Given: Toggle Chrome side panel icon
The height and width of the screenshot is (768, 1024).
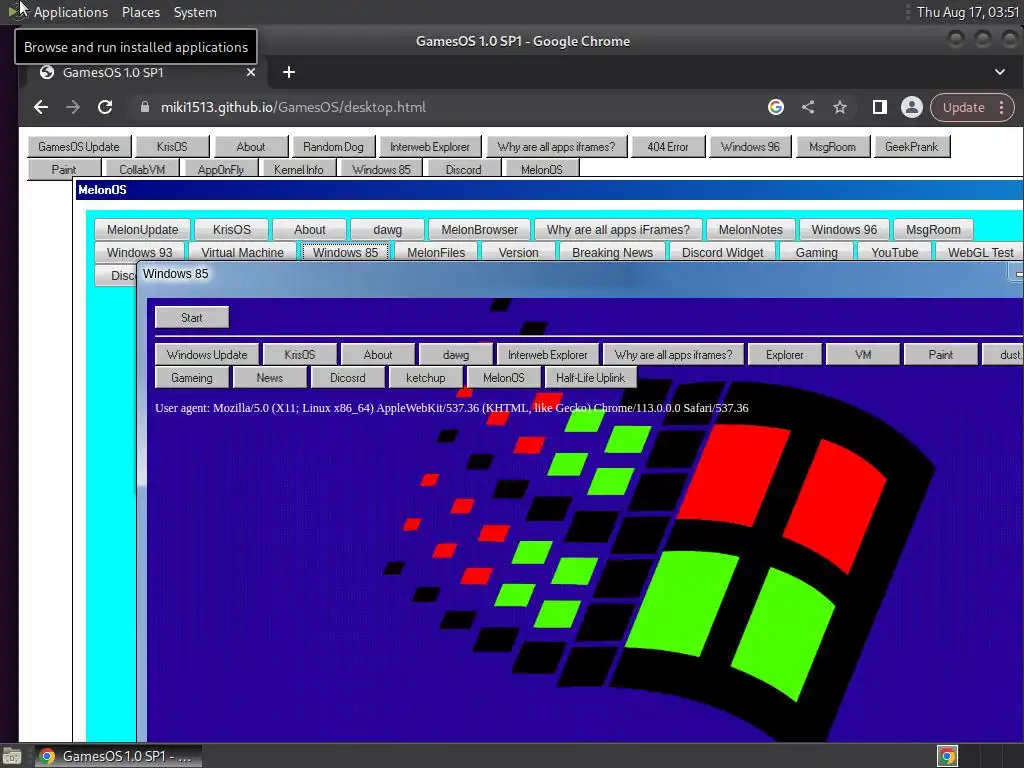Looking at the screenshot, I should click(x=880, y=107).
